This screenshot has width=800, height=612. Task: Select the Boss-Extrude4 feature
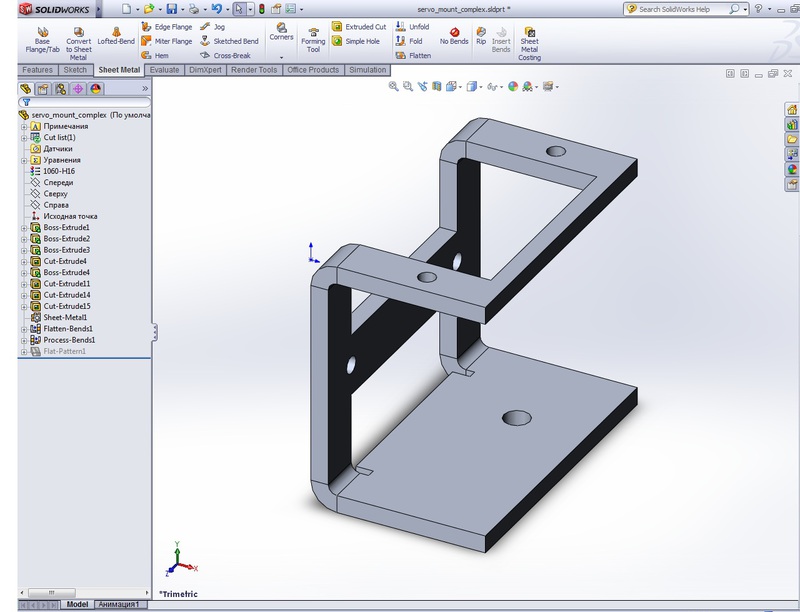[66, 272]
